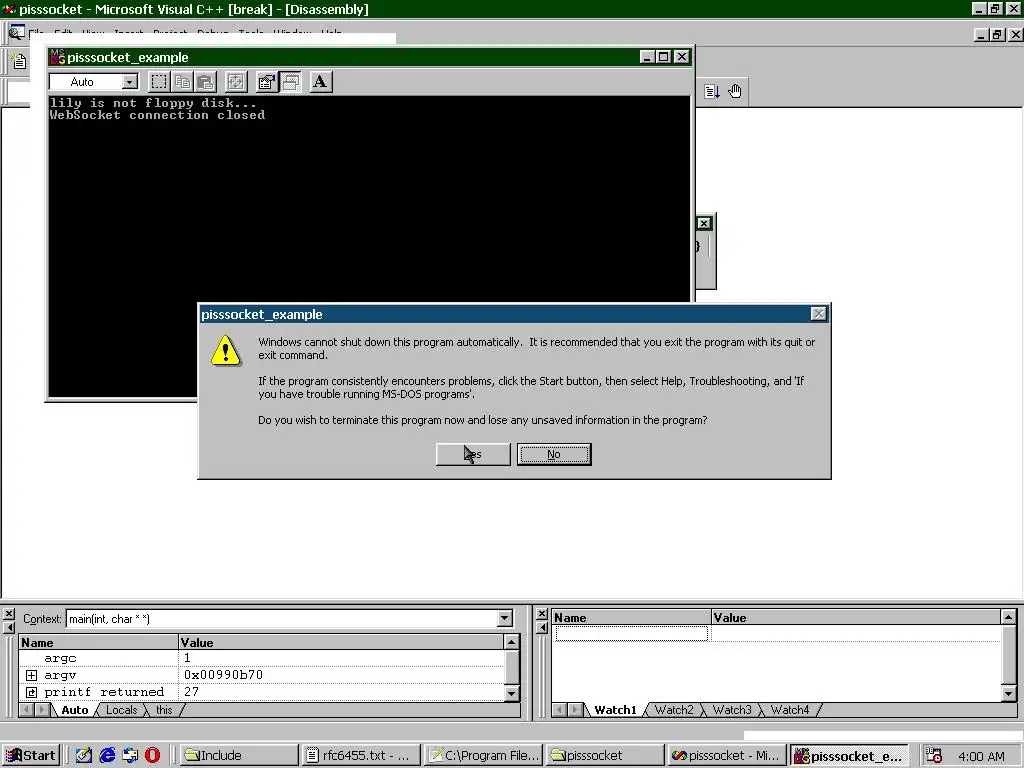This screenshot has width=1024, height=768.
Task: Launch Opera from quick launch
Action: tap(152, 756)
